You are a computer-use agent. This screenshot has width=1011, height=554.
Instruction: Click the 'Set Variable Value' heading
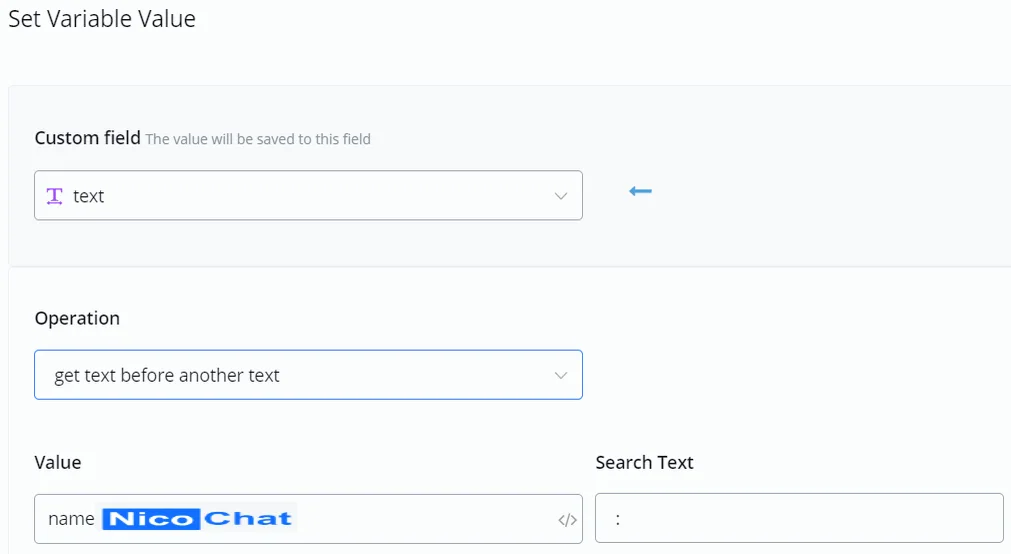point(102,19)
